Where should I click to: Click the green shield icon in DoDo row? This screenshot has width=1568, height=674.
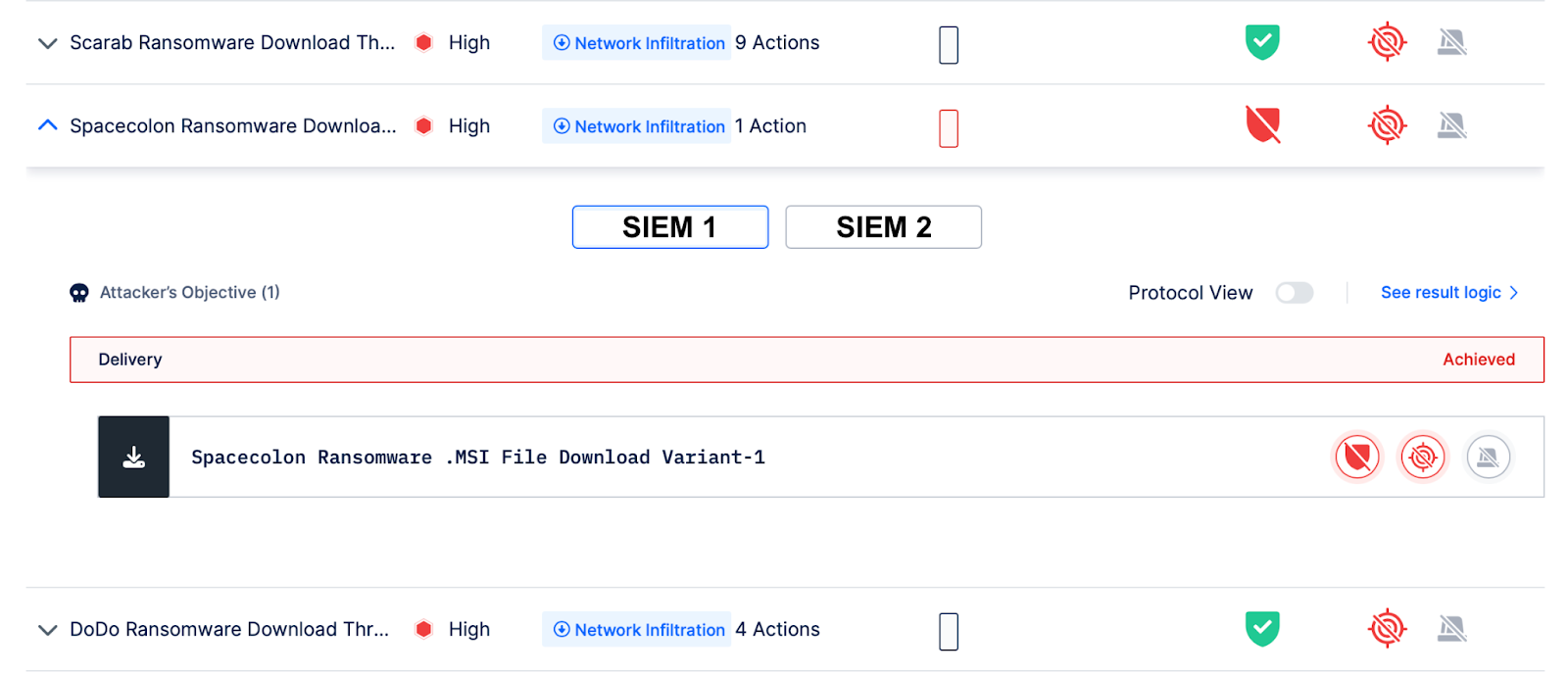click(x=1262, y=629)
